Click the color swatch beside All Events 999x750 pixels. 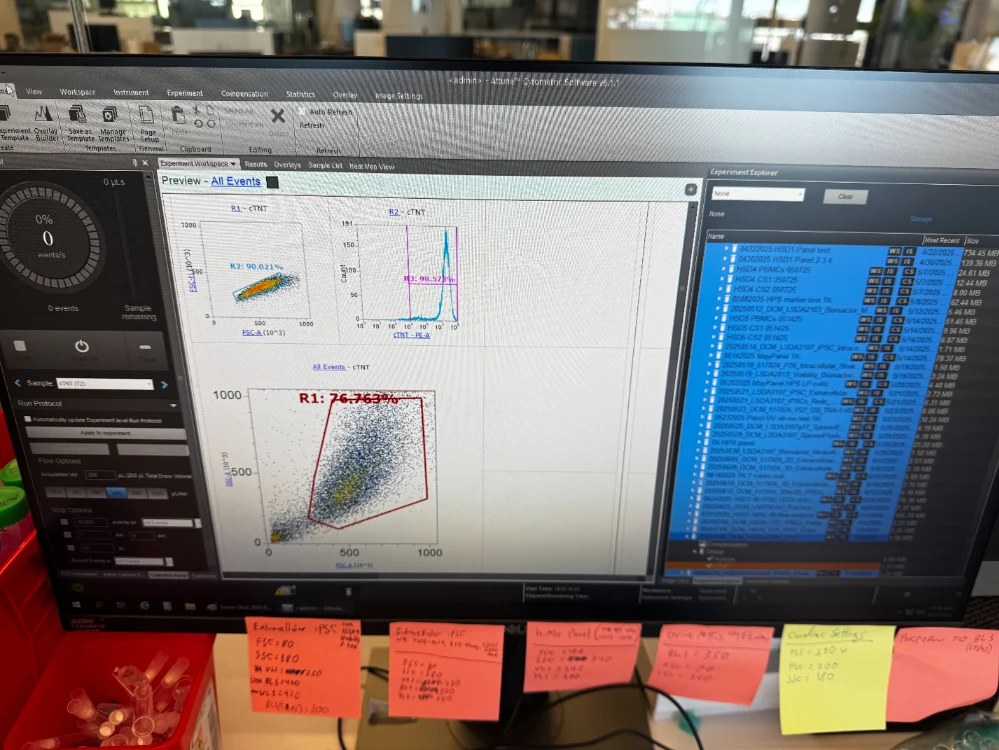click(x=271, y=181)
